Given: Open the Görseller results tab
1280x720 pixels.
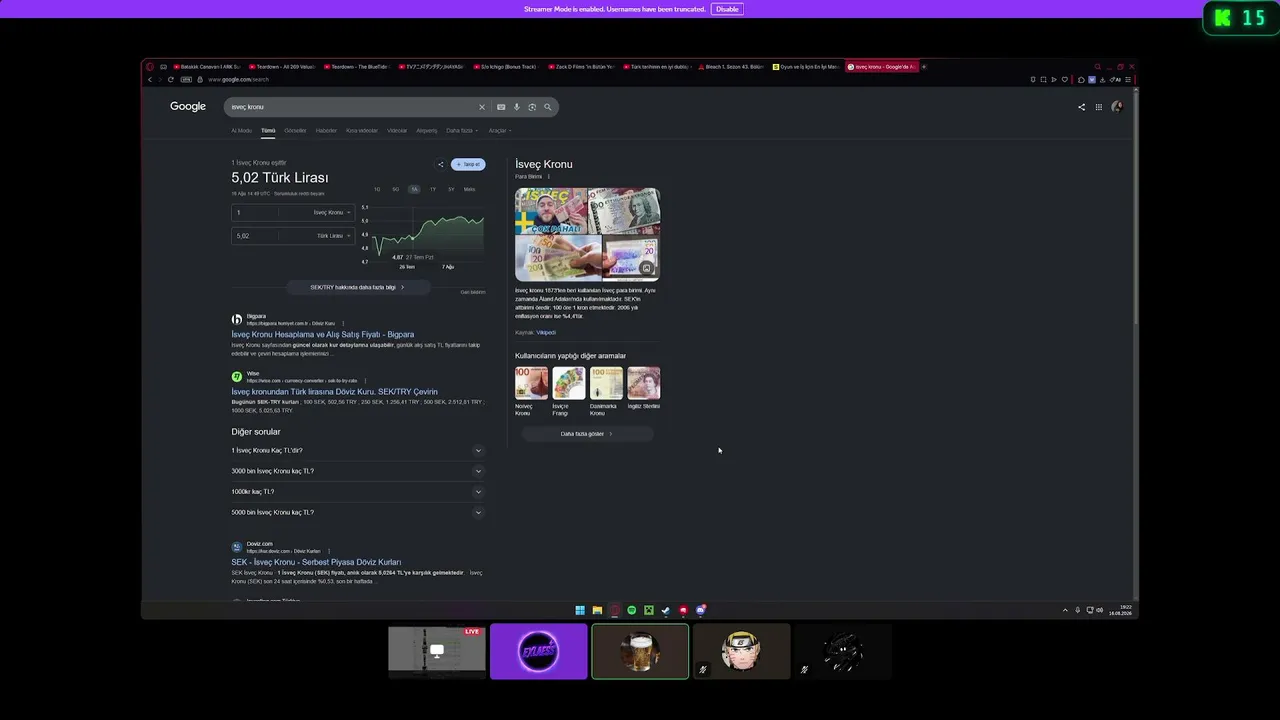Looking at the screenshot, I should point(295,130).
